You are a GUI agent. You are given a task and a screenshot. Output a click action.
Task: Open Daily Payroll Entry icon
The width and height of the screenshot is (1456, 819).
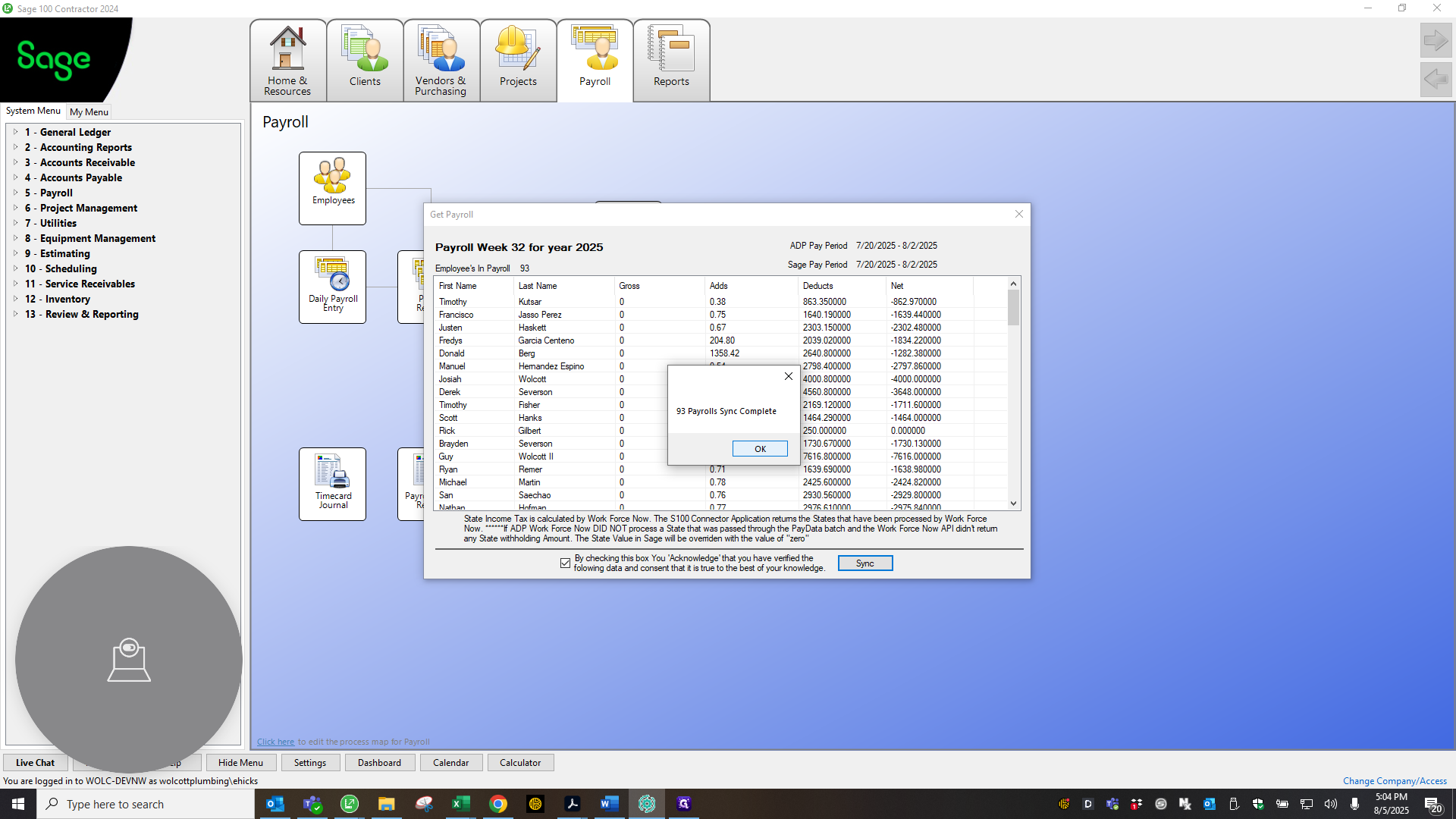[x=332, y=287]
